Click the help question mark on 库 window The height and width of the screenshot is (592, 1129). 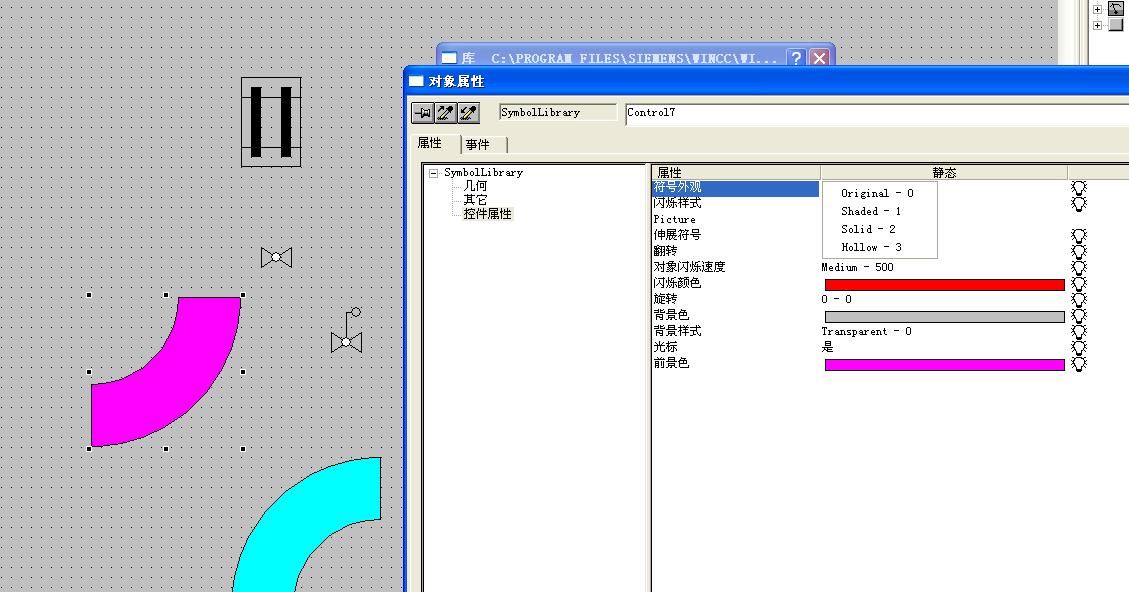[x=796, y=58]
